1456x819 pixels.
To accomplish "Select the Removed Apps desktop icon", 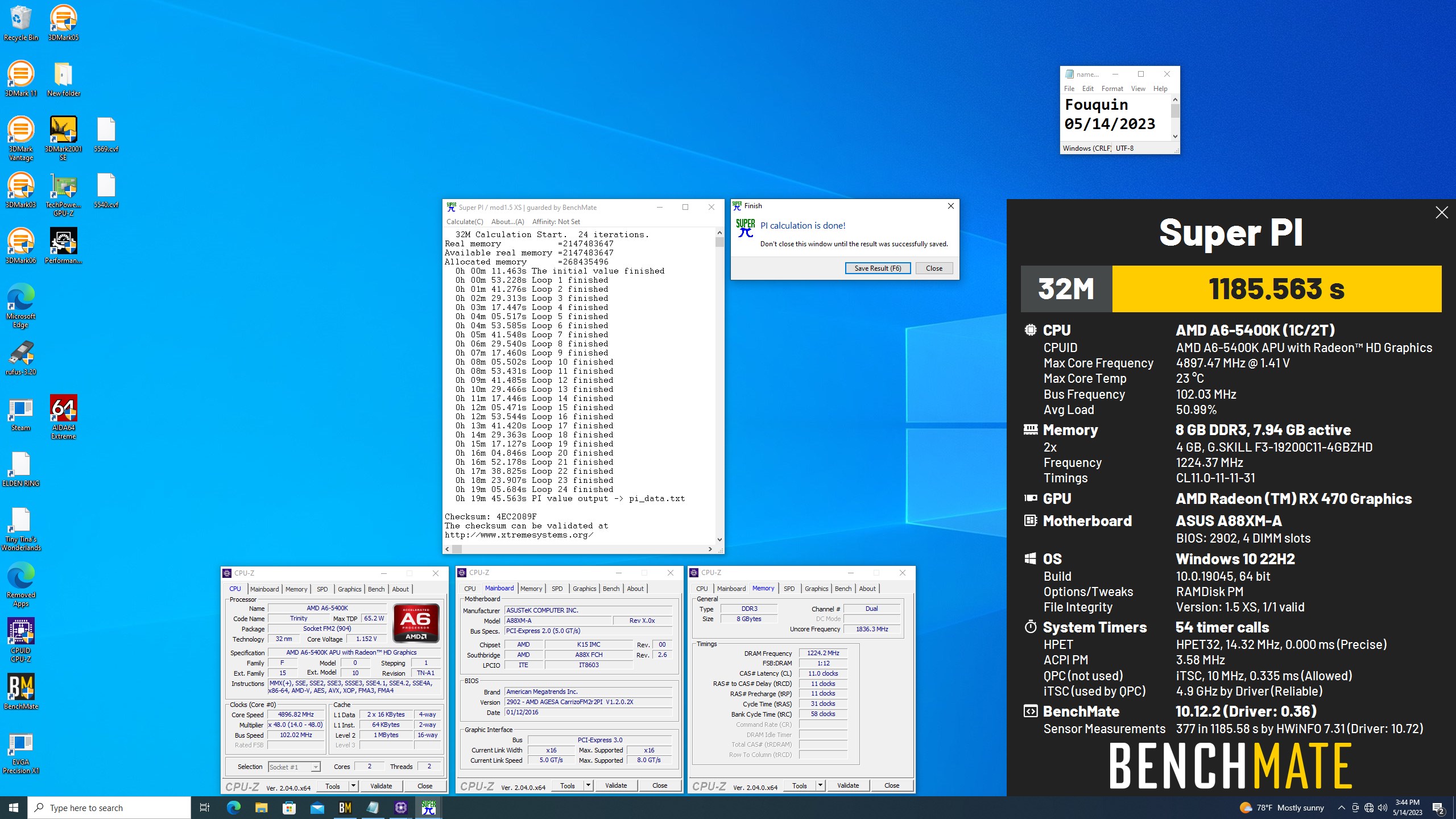I will point(21,585).
